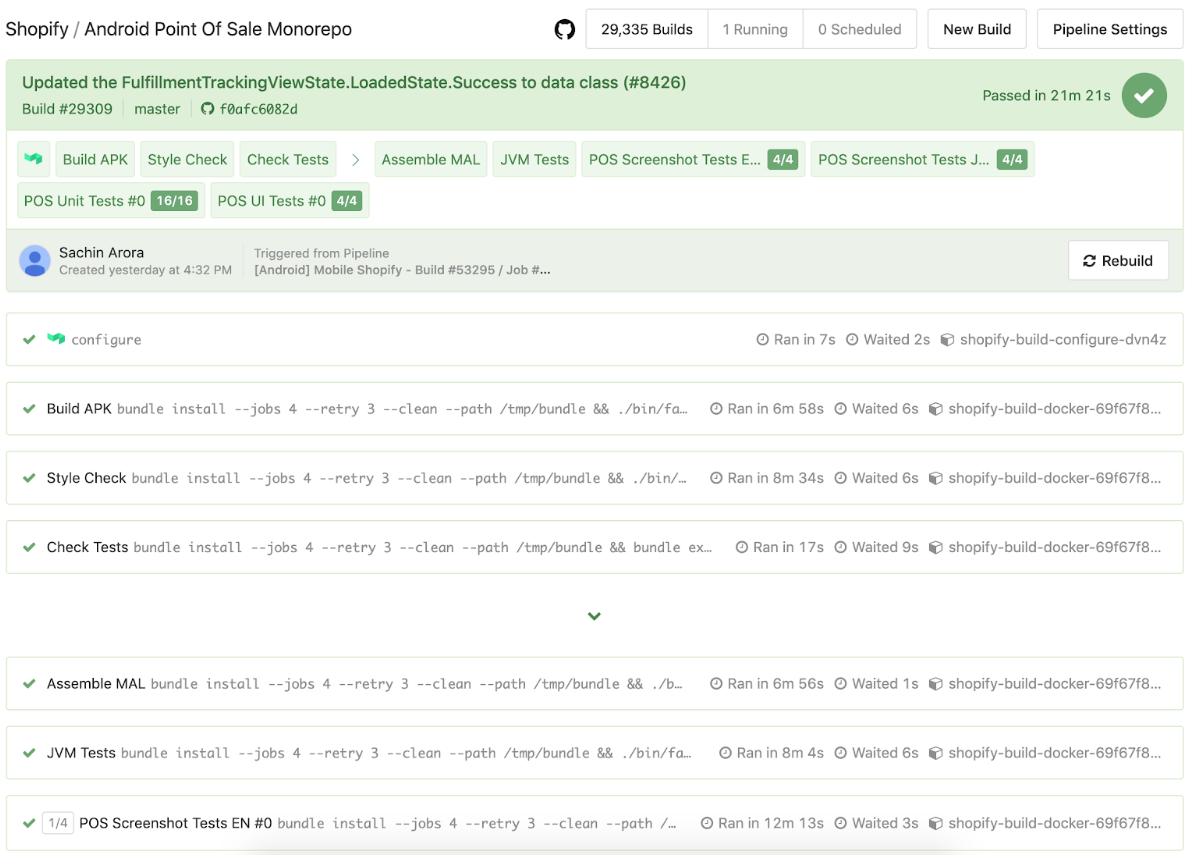The image size is (1194, 866).
Task: Expand the JVM Tests job log row
Action: pos(595,753)
